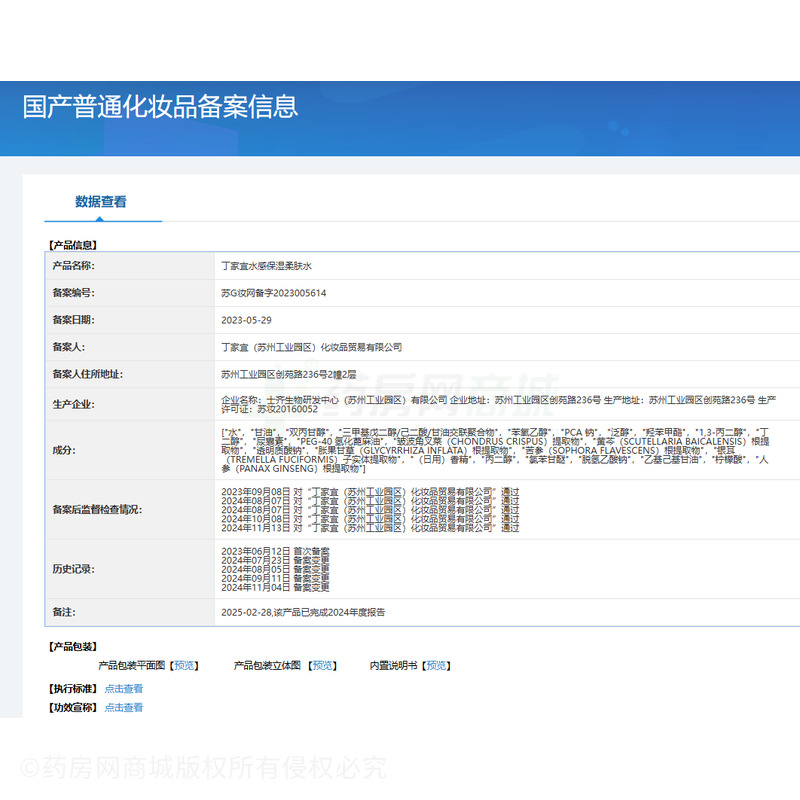Select product name 丁家宜水感保湿柔肤水
The height and width of the screenshot is (800, 800).
click(x=267, y=266)
